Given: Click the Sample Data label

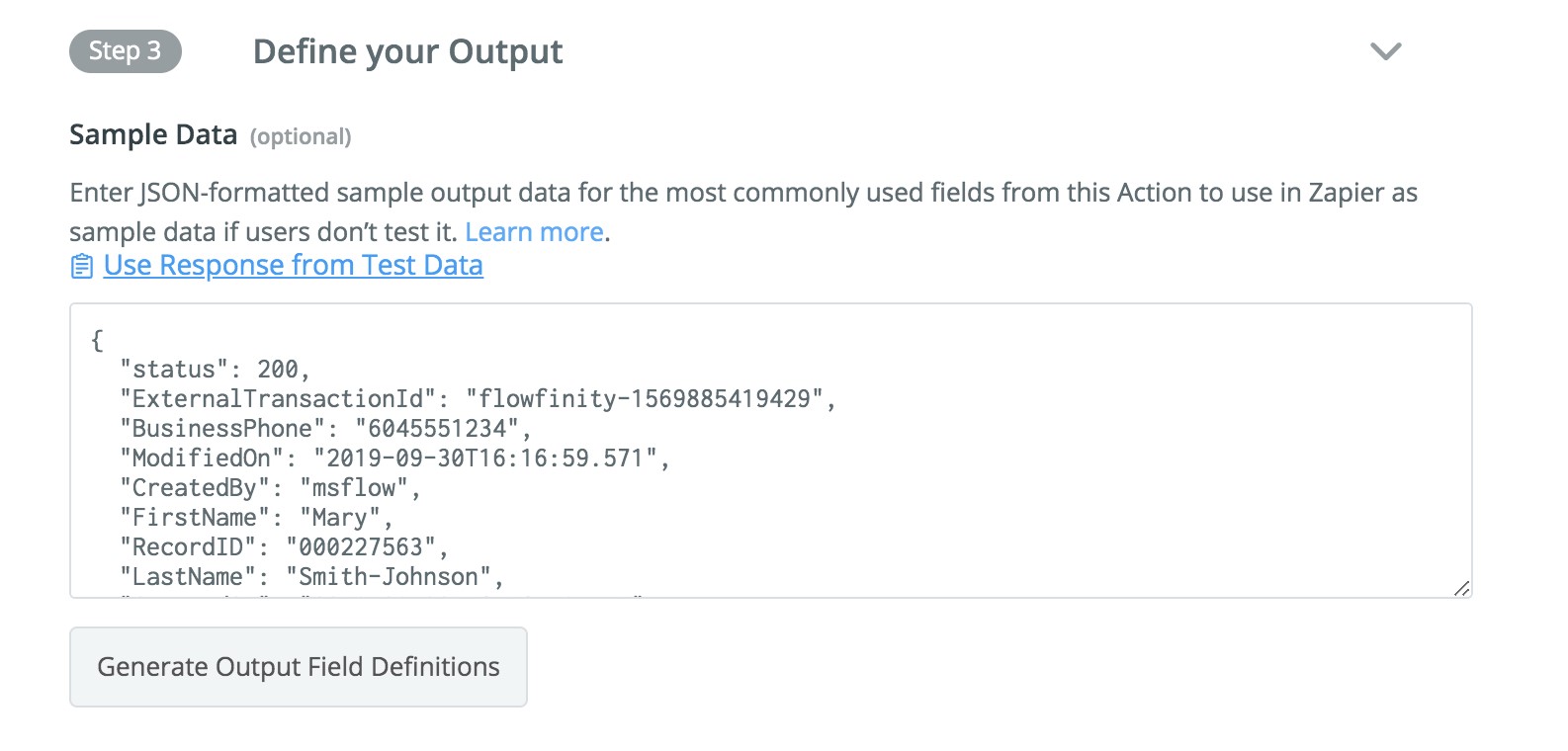Looking at the screenshot, I should tap(153, 134).
